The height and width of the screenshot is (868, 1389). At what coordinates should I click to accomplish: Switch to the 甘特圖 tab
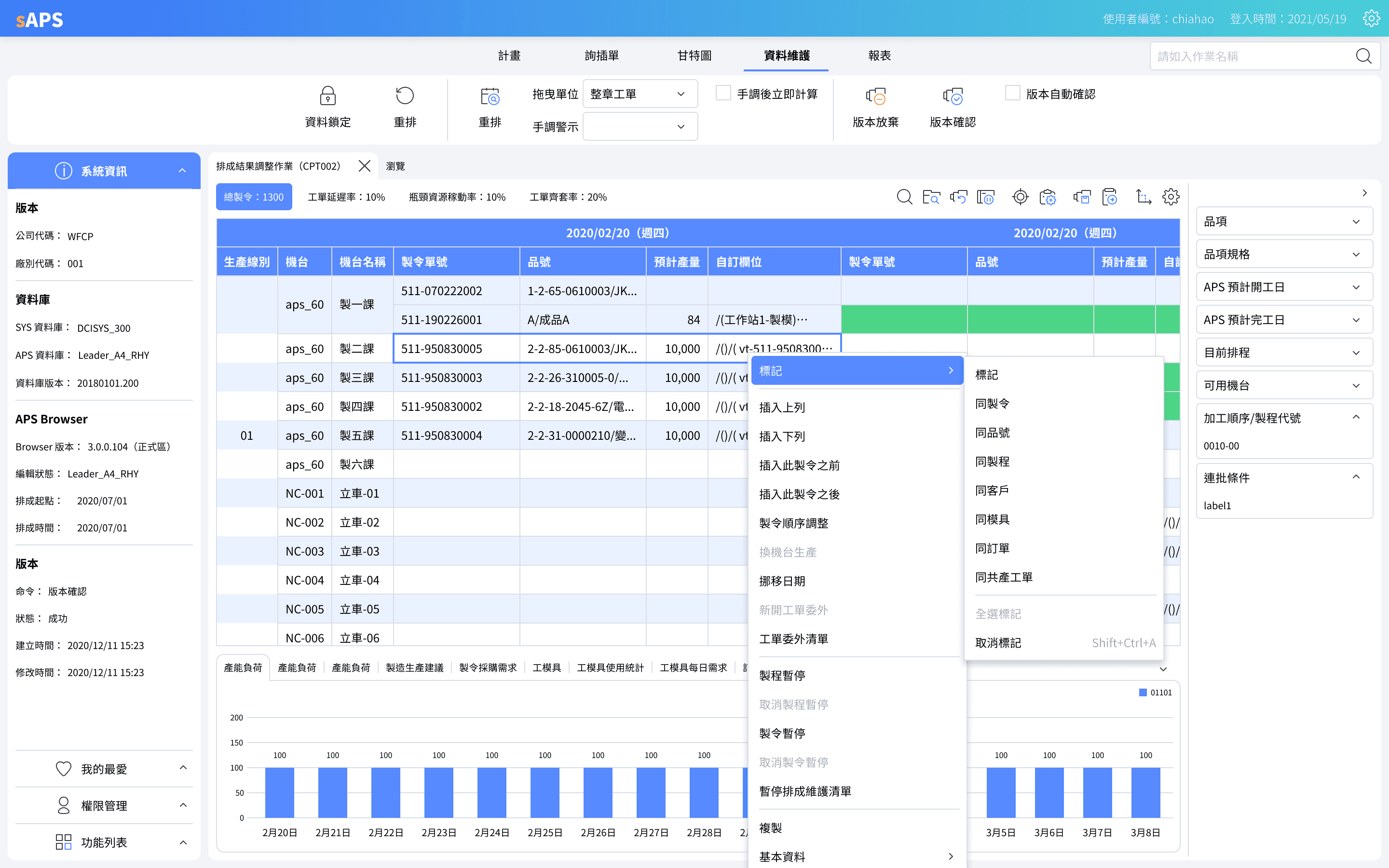click(x=694, y=55)
